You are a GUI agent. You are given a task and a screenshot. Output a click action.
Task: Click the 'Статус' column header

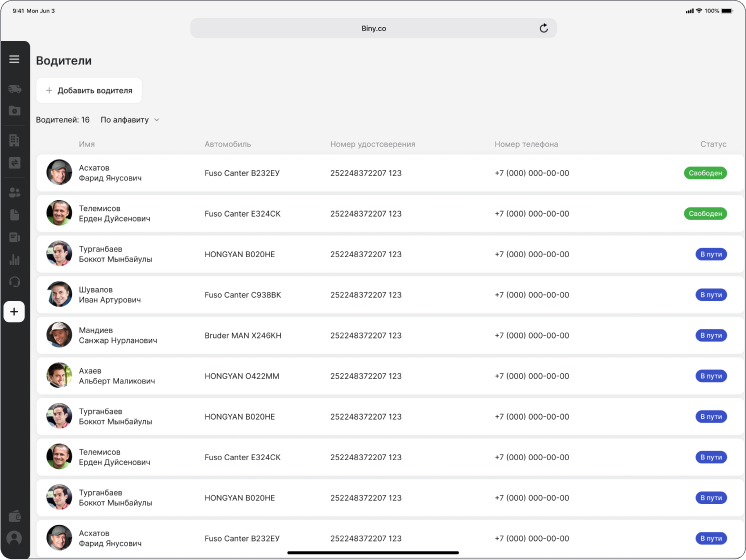coord(713,144)
